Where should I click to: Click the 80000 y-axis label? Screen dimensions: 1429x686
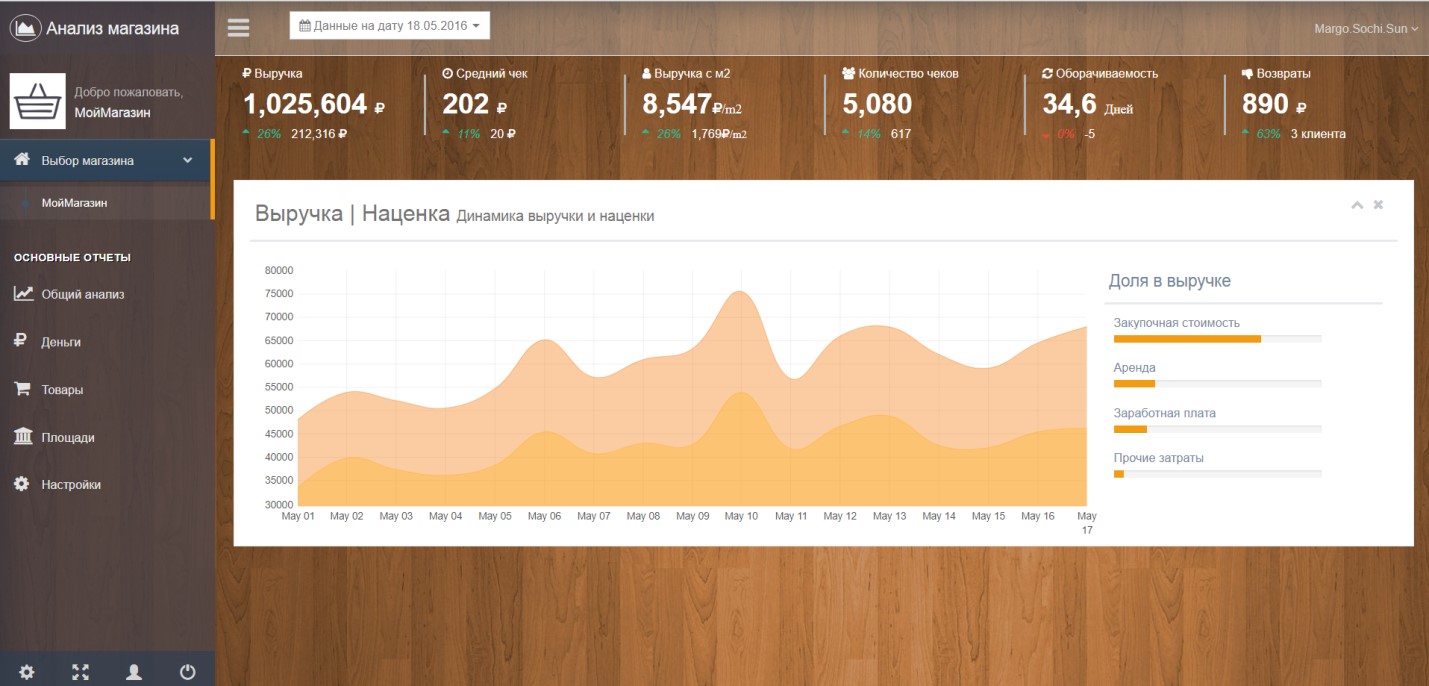point(279,270)
